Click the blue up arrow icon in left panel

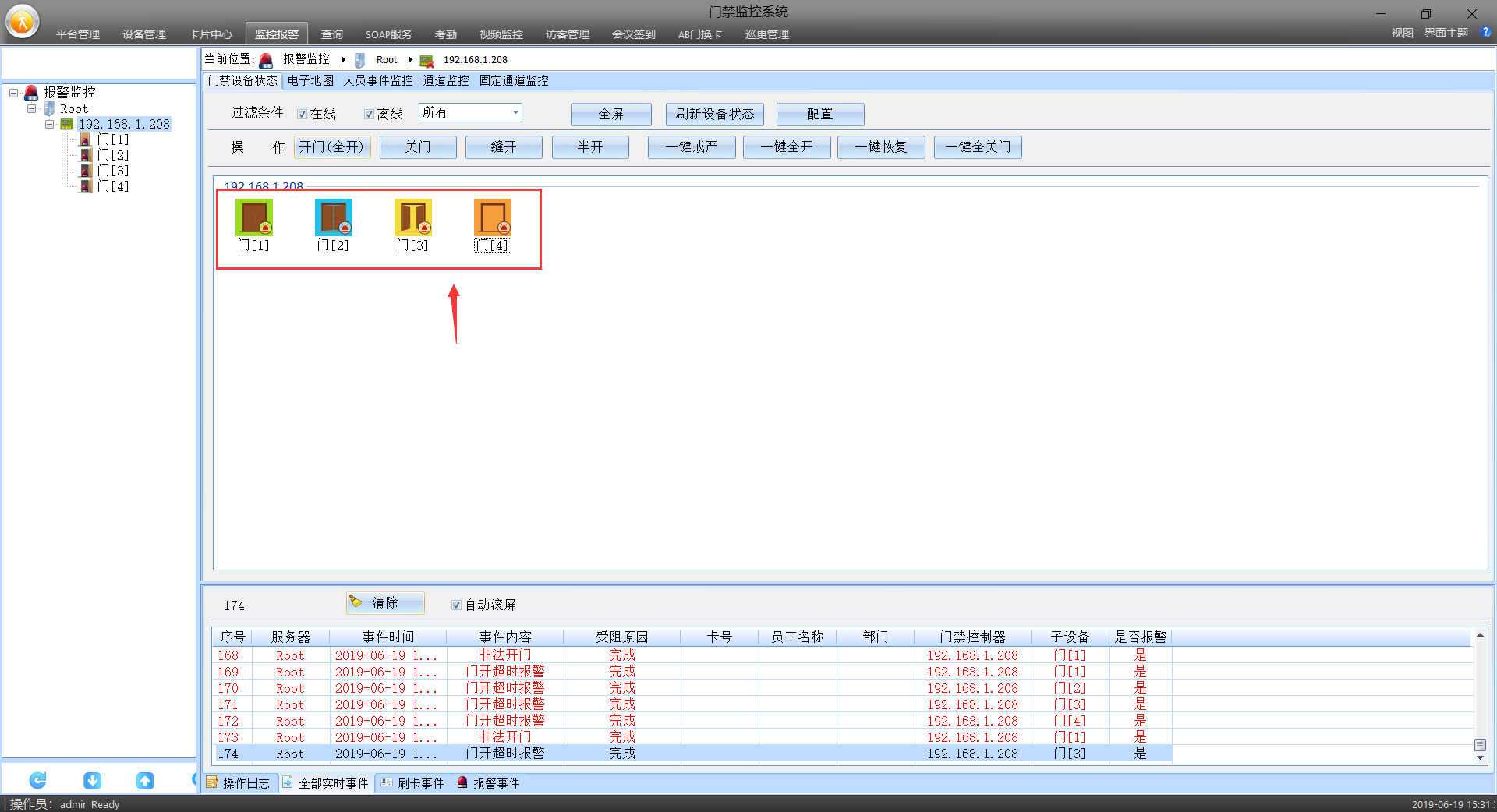[145, 780]
